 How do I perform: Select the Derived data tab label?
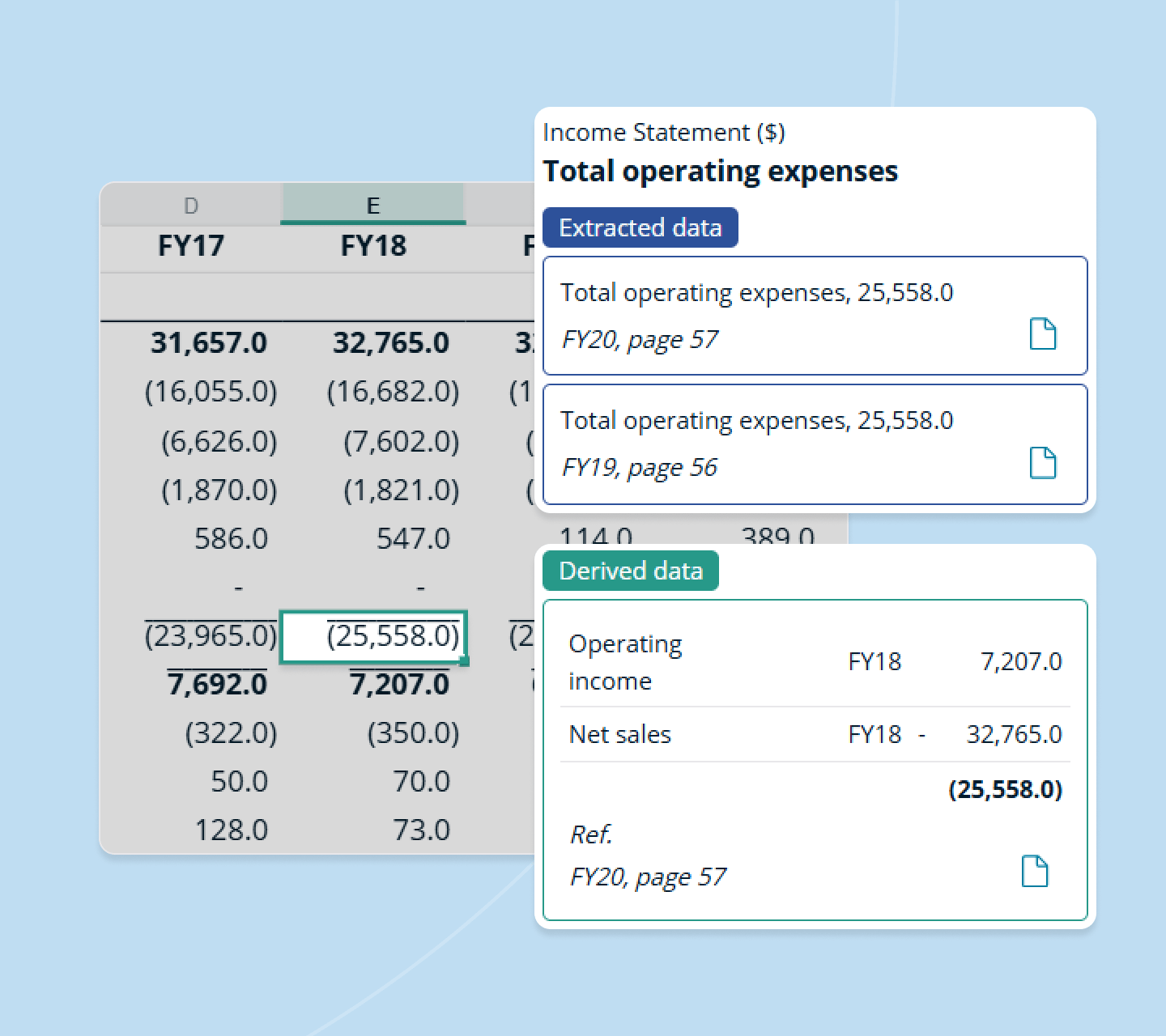point(631,571)
